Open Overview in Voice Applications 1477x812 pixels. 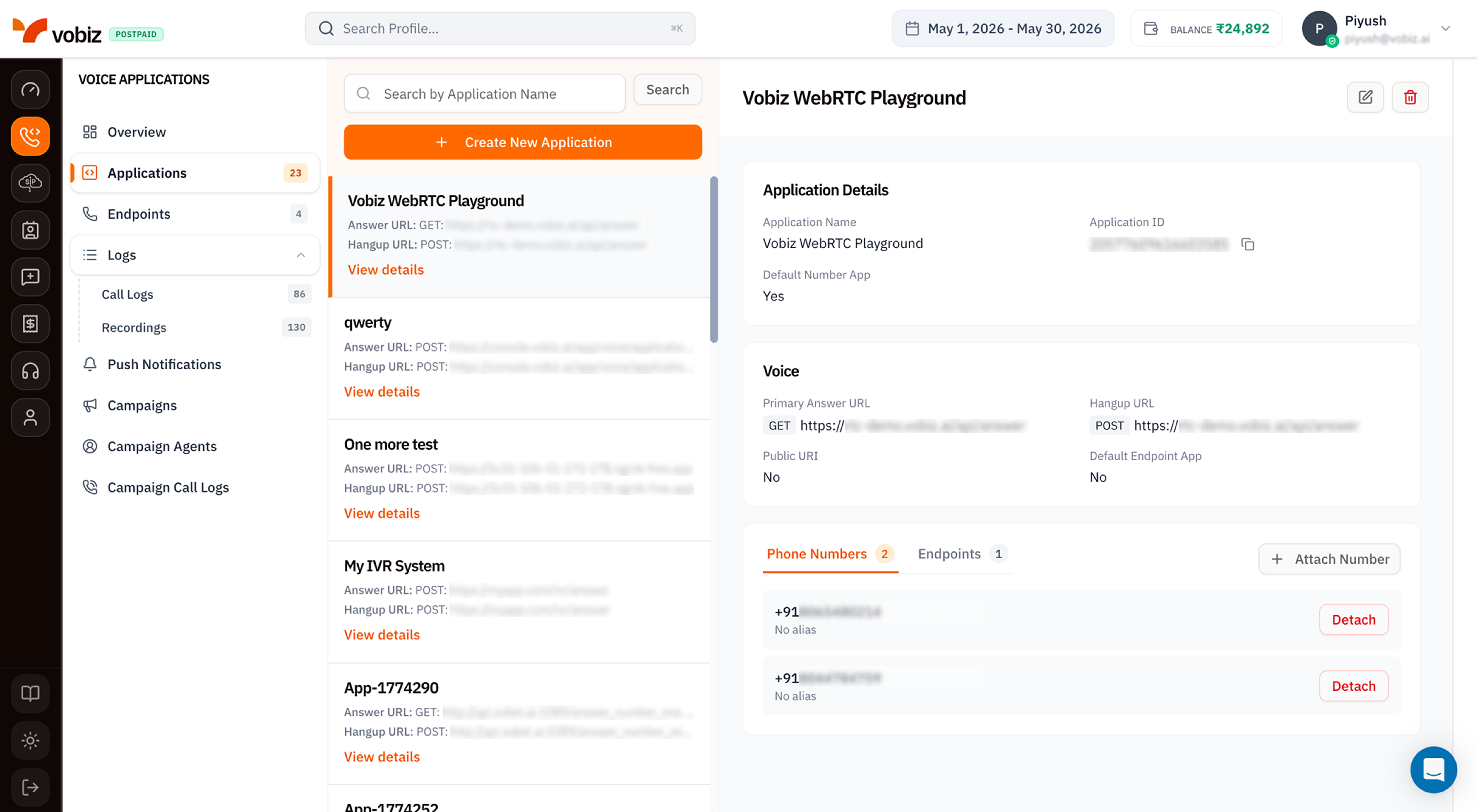click(x=195, y=132)
